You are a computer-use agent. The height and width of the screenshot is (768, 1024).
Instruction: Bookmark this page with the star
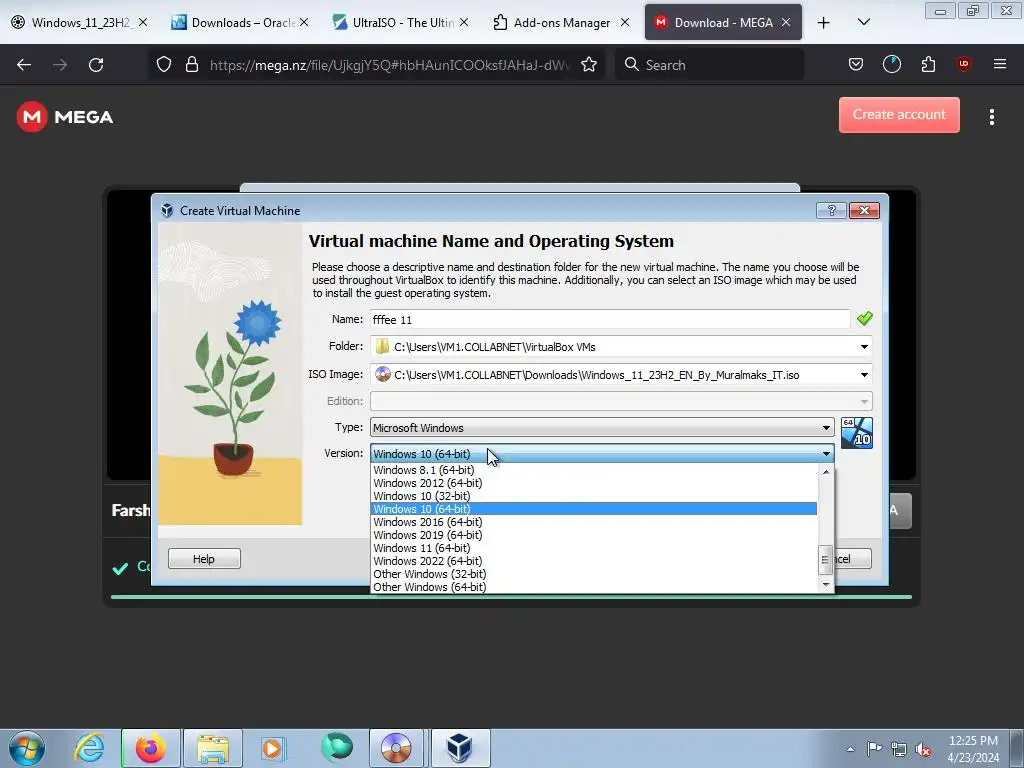589,65
